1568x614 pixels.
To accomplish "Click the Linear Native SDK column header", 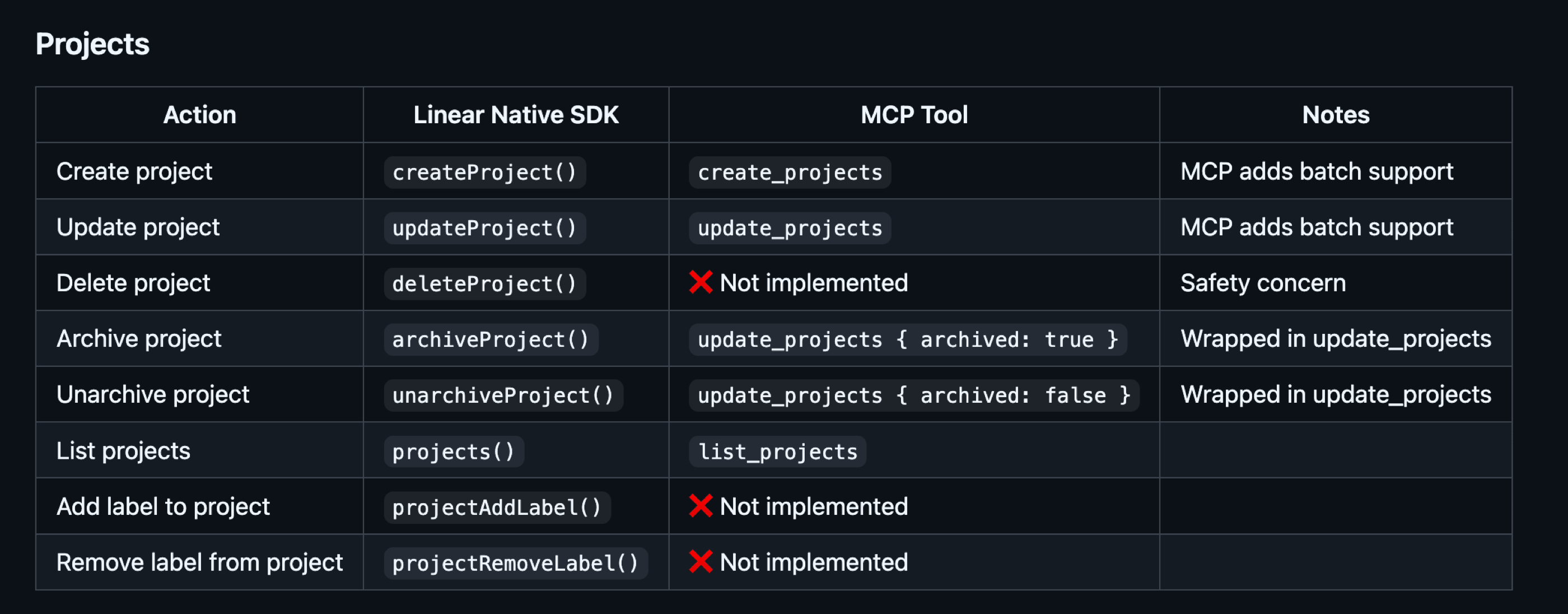I will click(516, 114).
